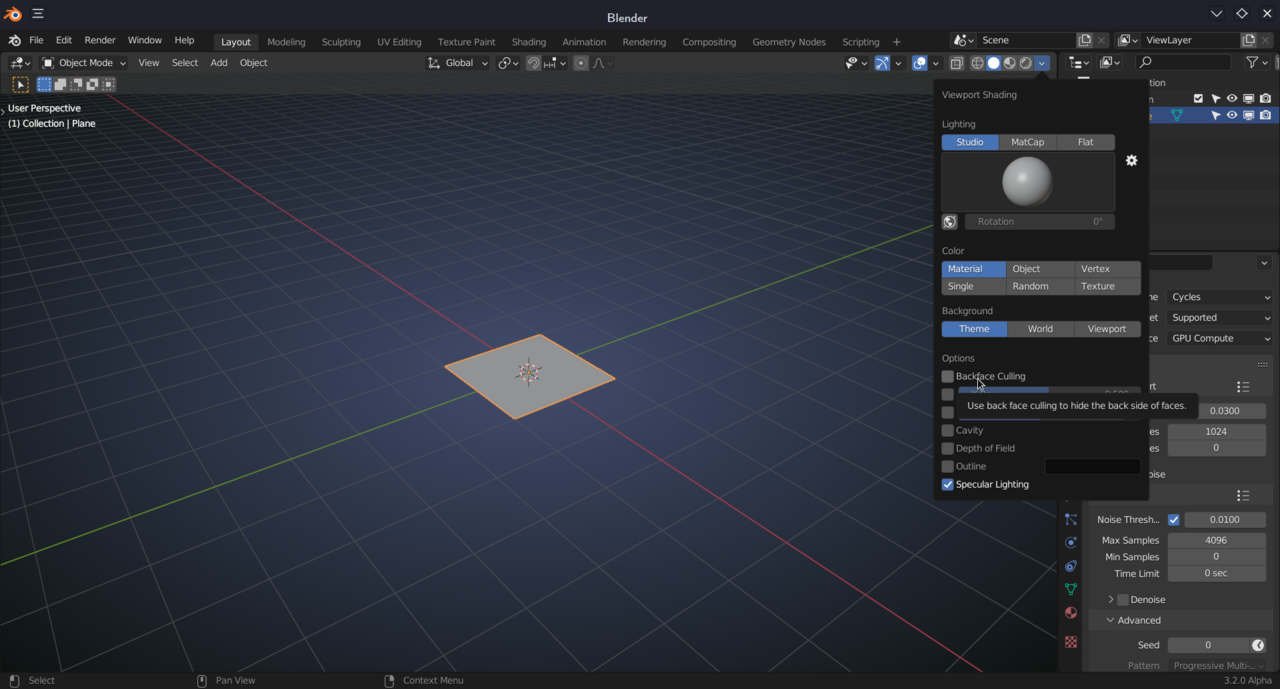Click the snapping magnet icon

pos(533,63)
